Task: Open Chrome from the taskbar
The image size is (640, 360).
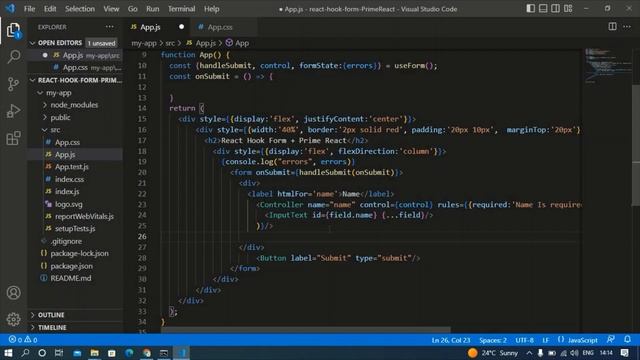Action: [x=147, y=353]
